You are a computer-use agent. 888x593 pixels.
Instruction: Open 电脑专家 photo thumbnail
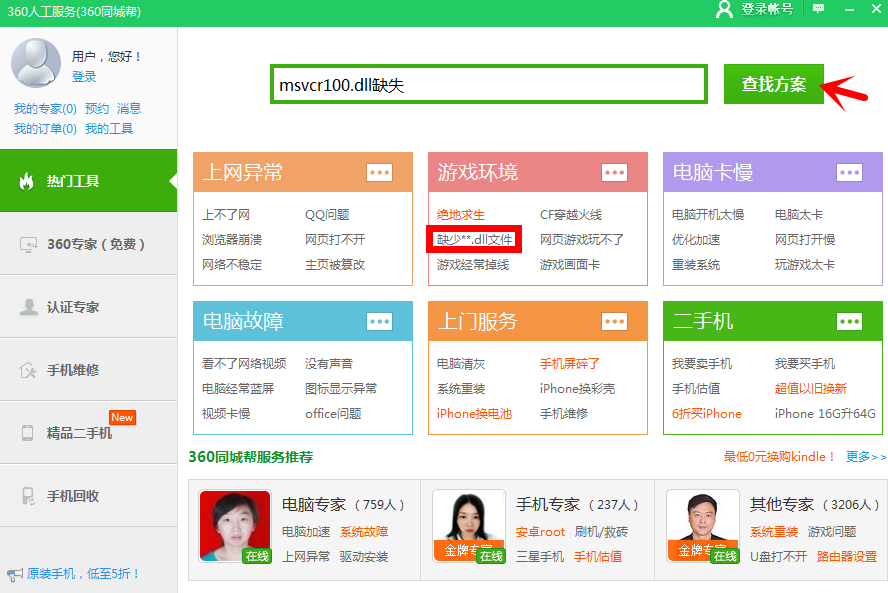click(x=235, y=526)
